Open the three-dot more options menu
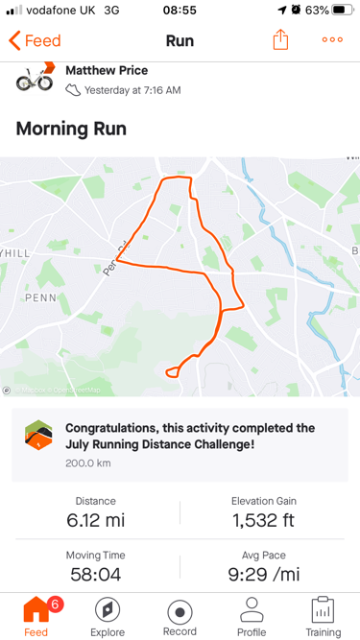 coord(332,40)
